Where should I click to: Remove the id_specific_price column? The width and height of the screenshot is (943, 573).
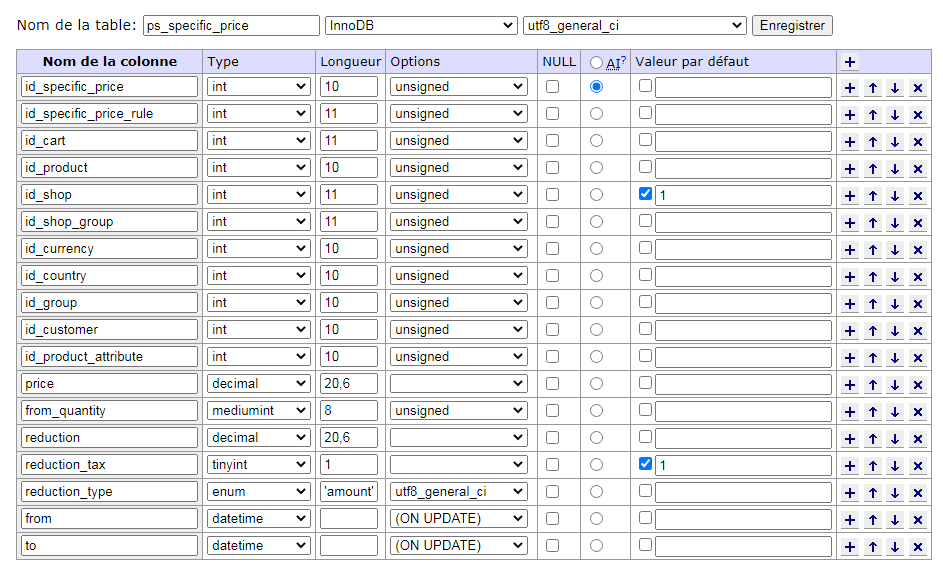point(918,88)
